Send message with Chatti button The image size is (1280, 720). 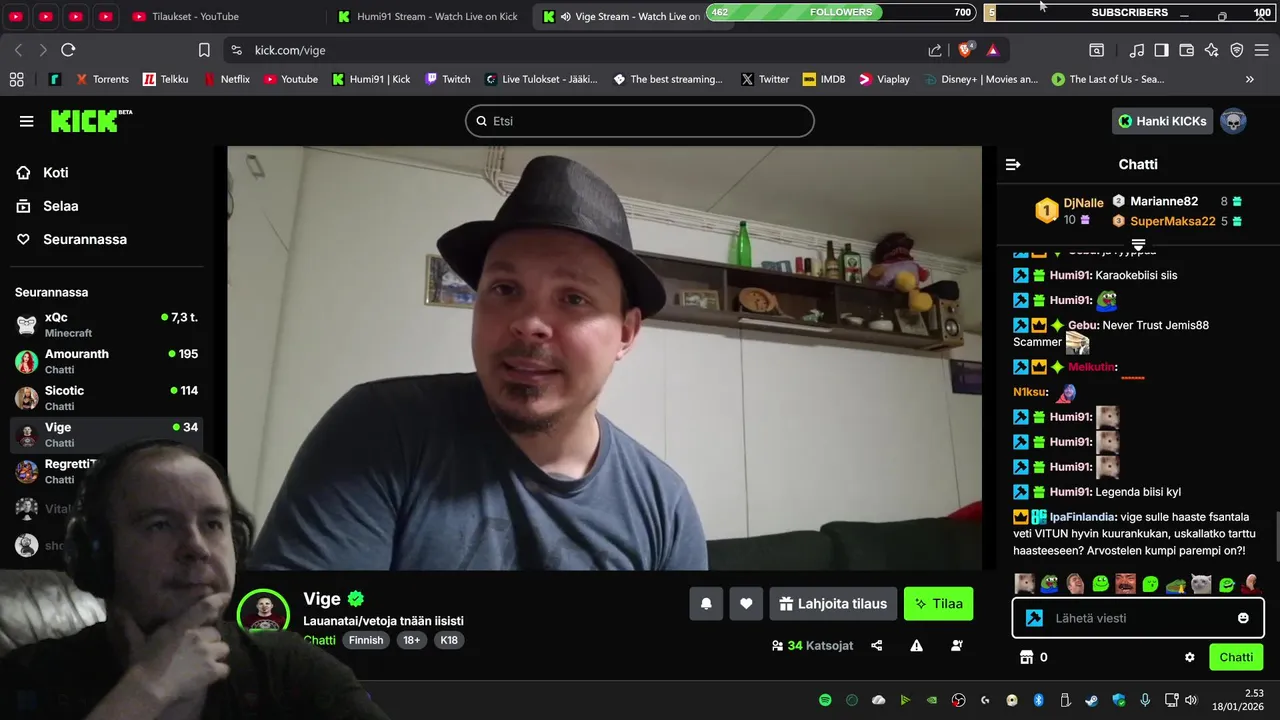1235,657
